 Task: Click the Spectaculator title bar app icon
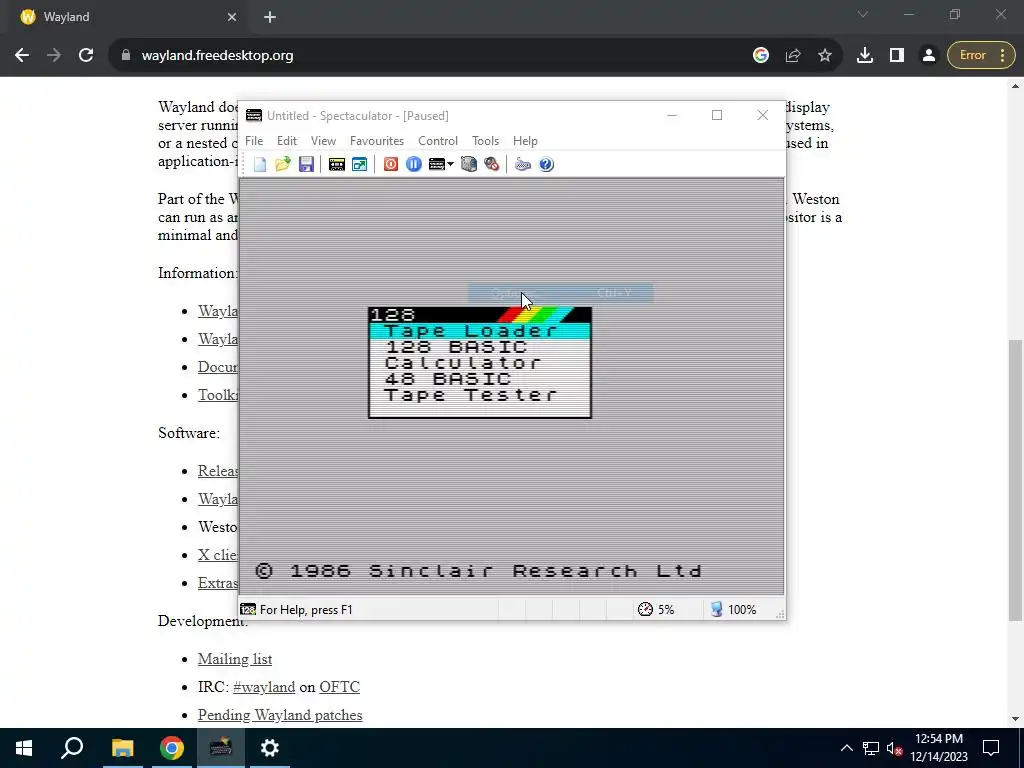coord(253,116)
